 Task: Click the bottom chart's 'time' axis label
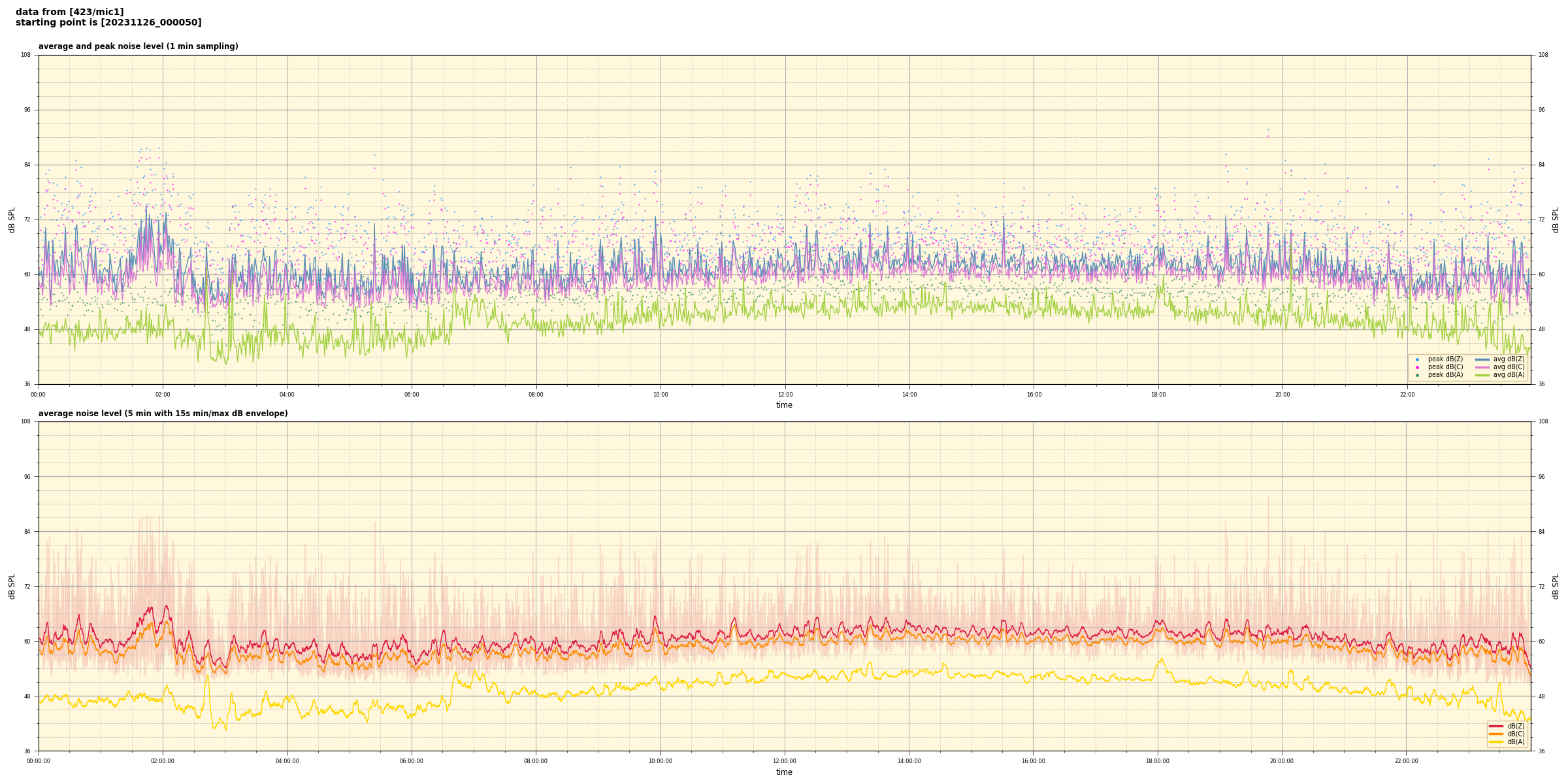click(x=784, y=772)
